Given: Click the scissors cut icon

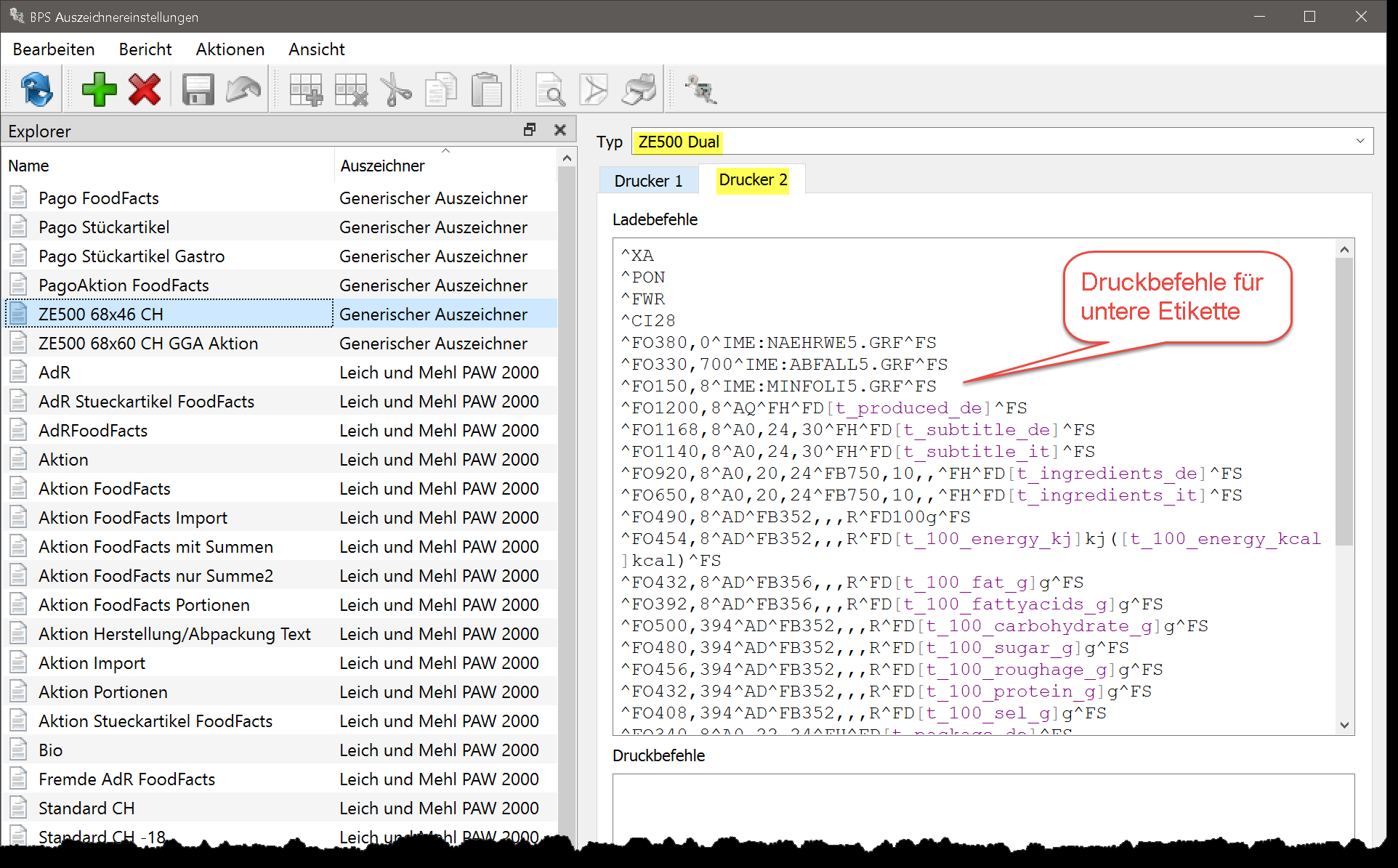Looking at the screenshot, I should click(396, 90).
